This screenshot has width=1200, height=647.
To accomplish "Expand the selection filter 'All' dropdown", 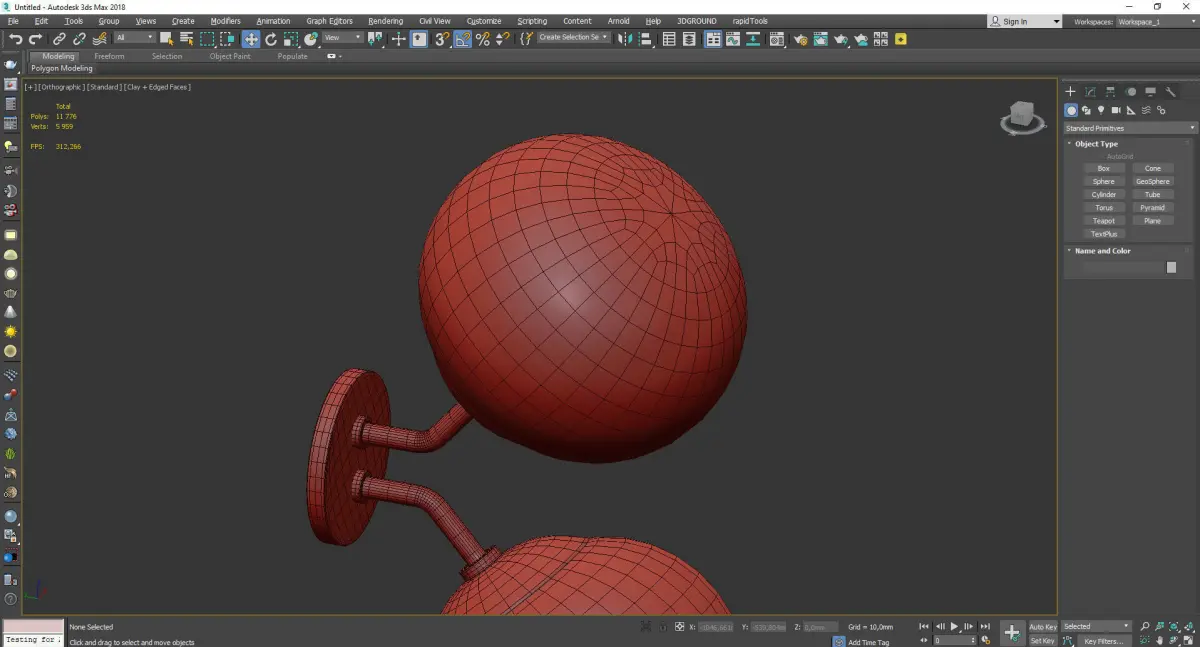I will [134, 38].
